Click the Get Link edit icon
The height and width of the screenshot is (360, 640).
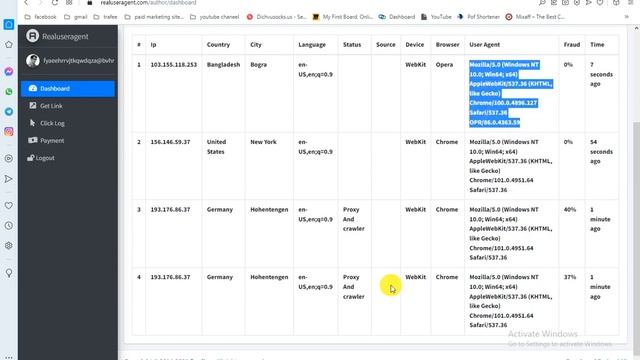click(x=33, y=105)
